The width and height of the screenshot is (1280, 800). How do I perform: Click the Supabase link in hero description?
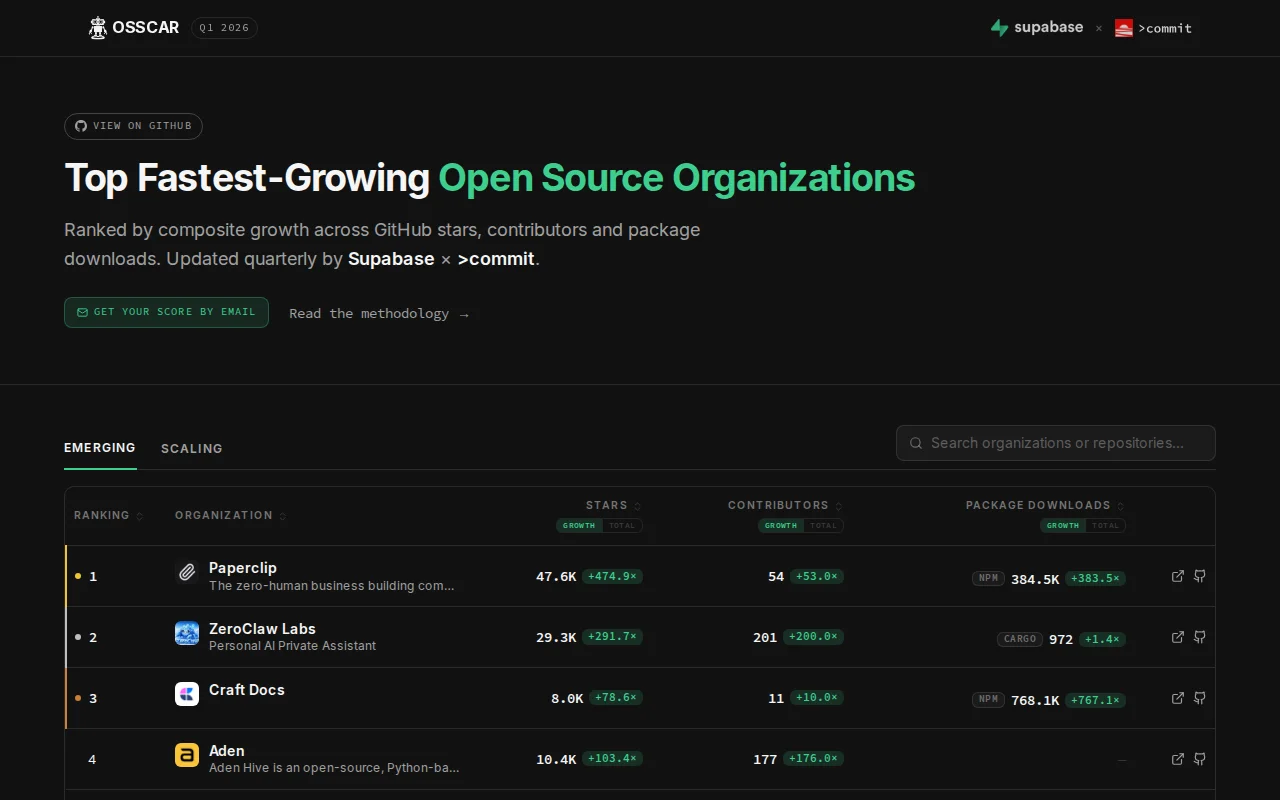[x=391, y=259]
